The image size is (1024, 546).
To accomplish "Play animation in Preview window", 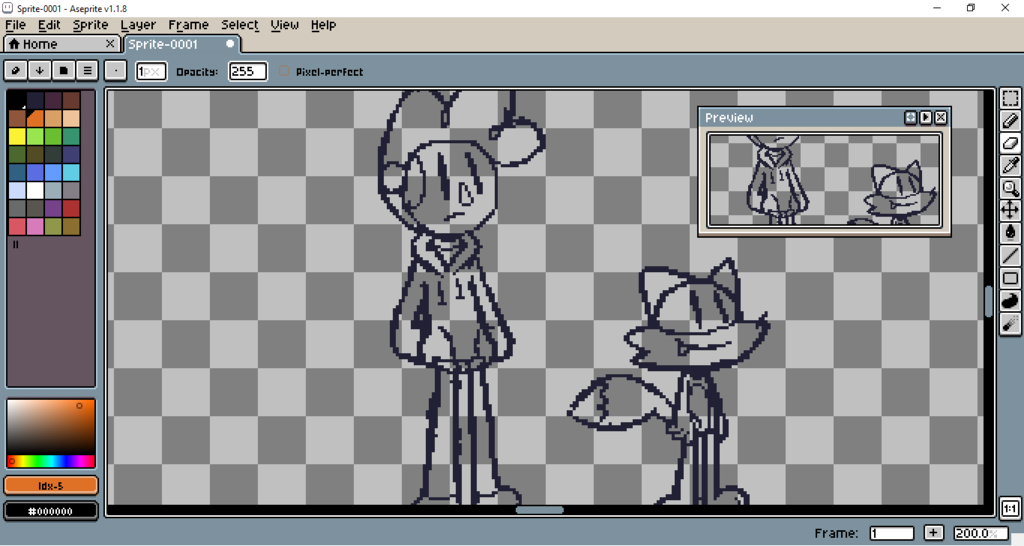I will pyautogui.click(x=925, y=118).
